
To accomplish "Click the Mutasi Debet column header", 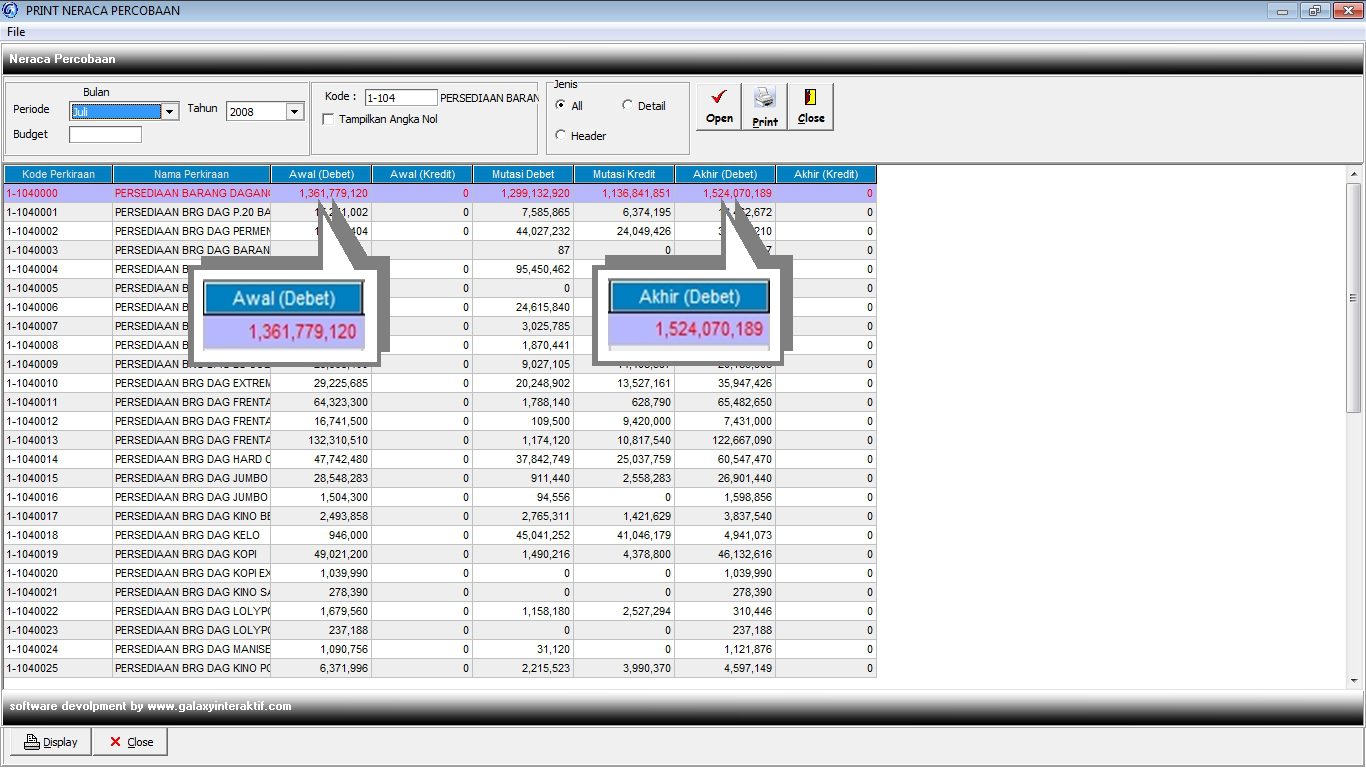I will [x=523, y=174].
